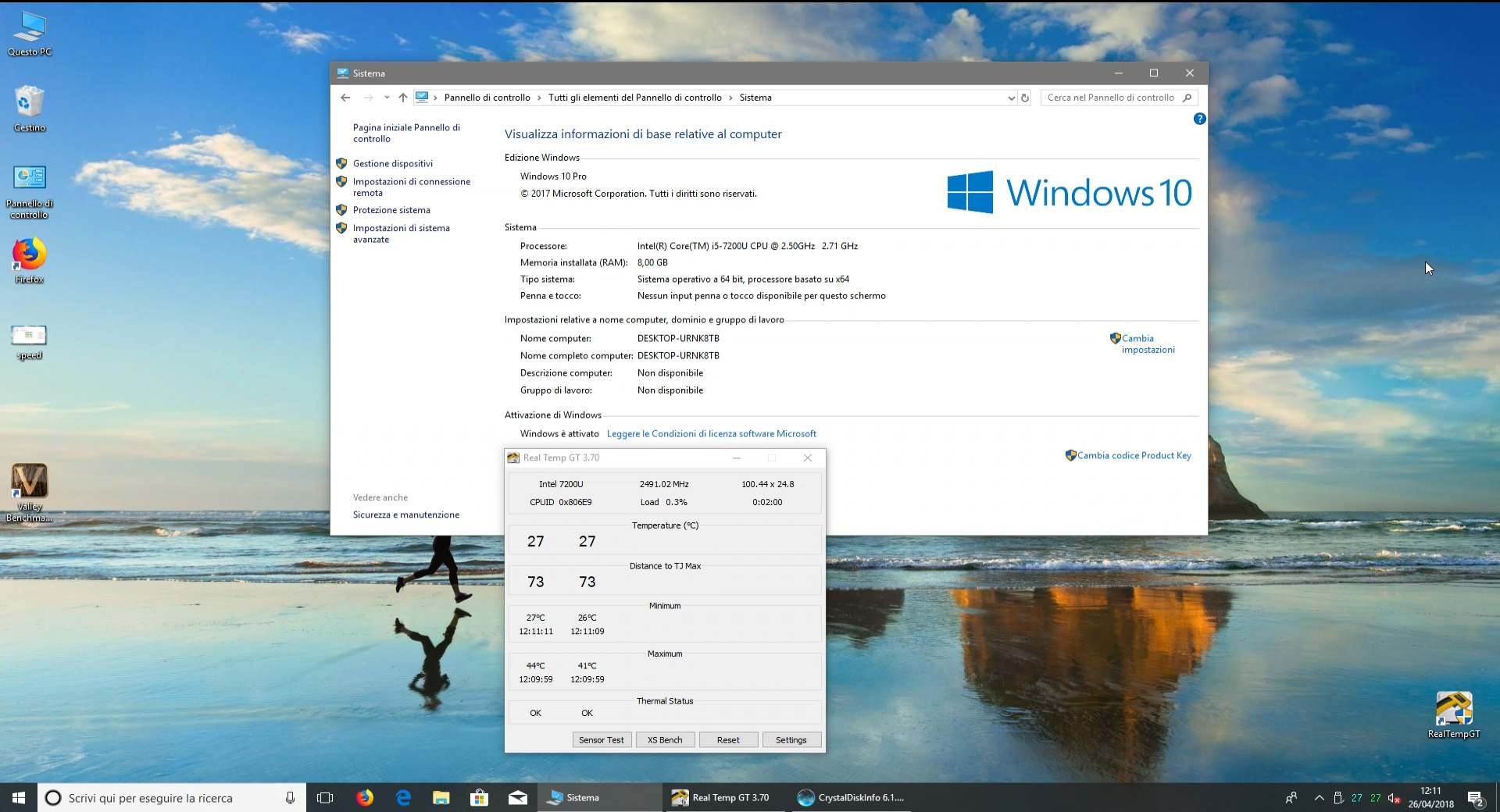1500x812 pixels.
Task: Launch Firefox from the desktop shortcut
Action: coord(30,261)
